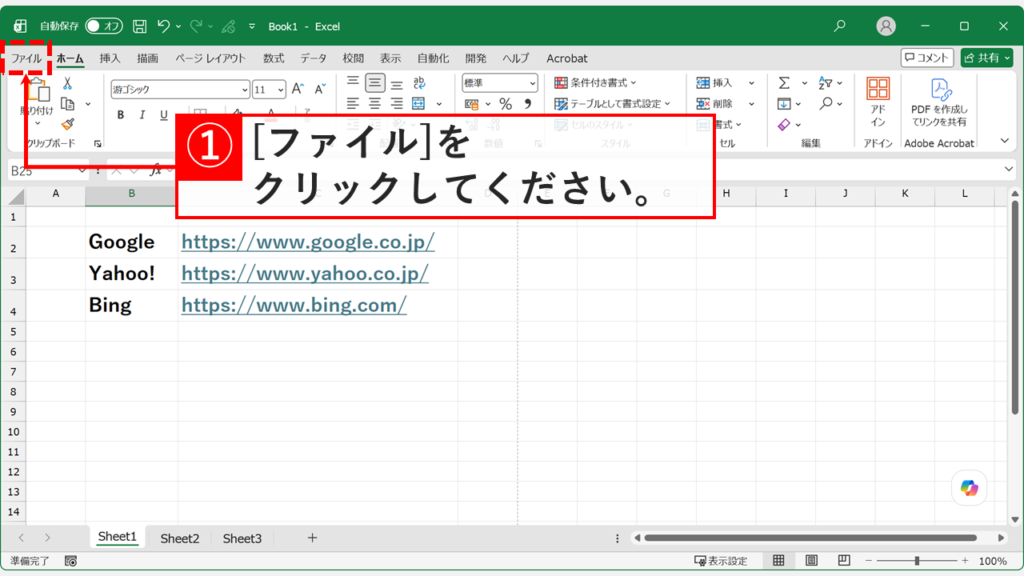This screenshot has width=1024, height=576.
Task: Click the AutoSum sigma icon
Action: [x=784, y=83]
